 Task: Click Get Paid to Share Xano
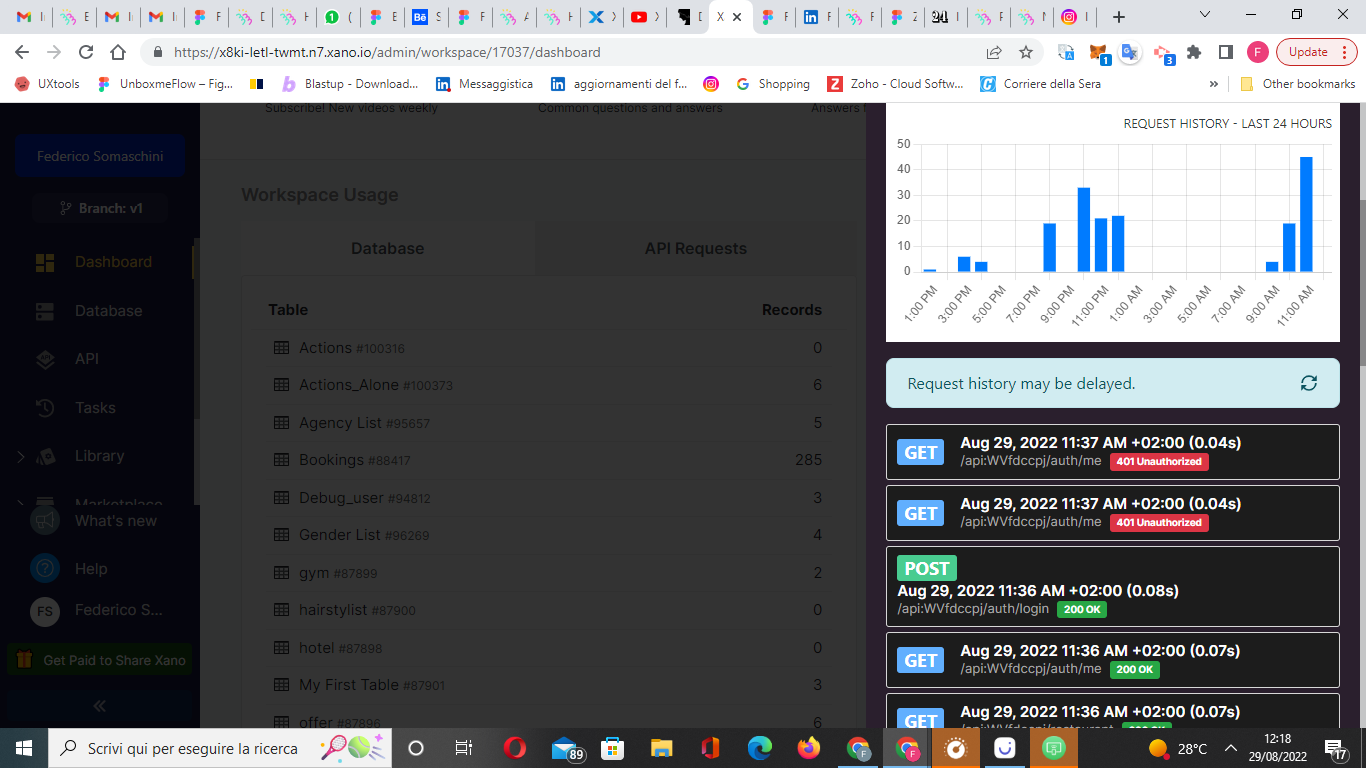coord(100,660)
